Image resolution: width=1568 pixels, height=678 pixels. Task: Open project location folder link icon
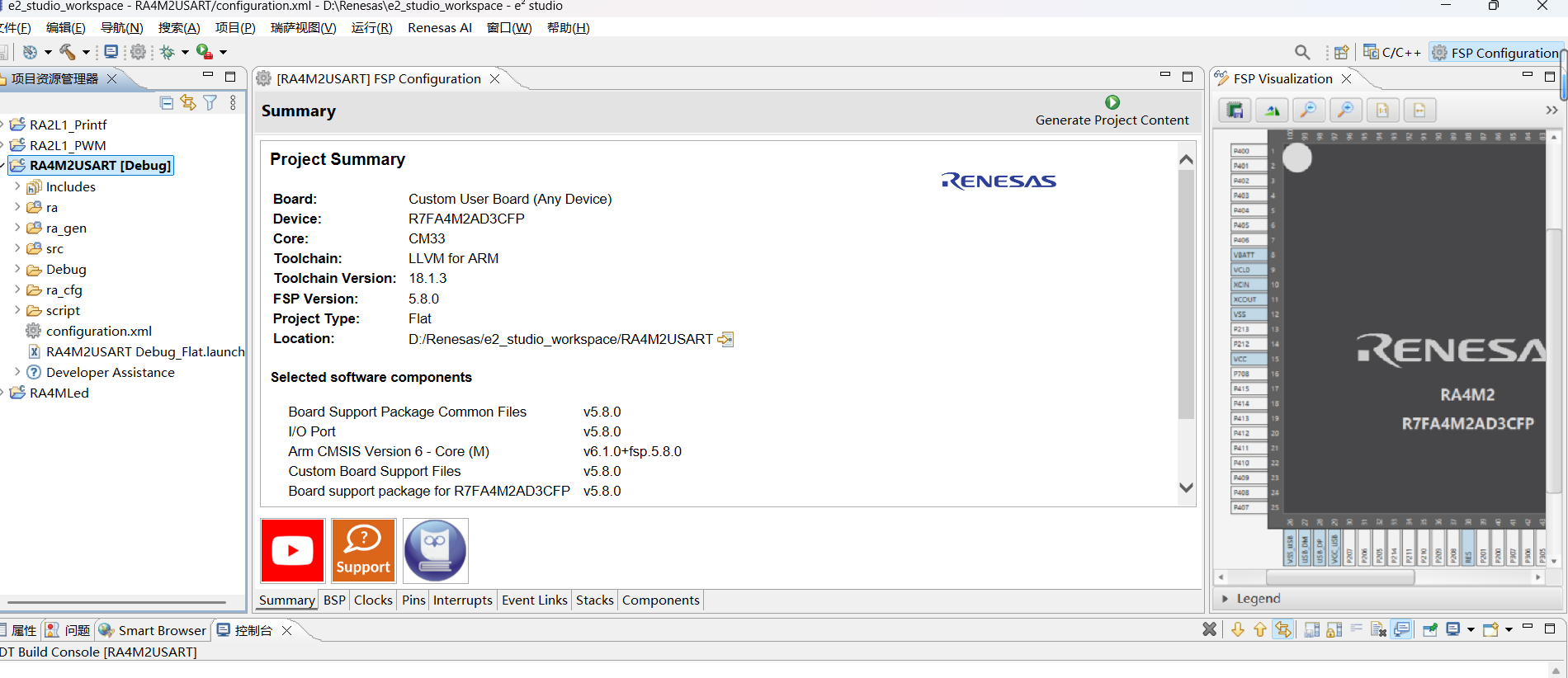[725, 339]
